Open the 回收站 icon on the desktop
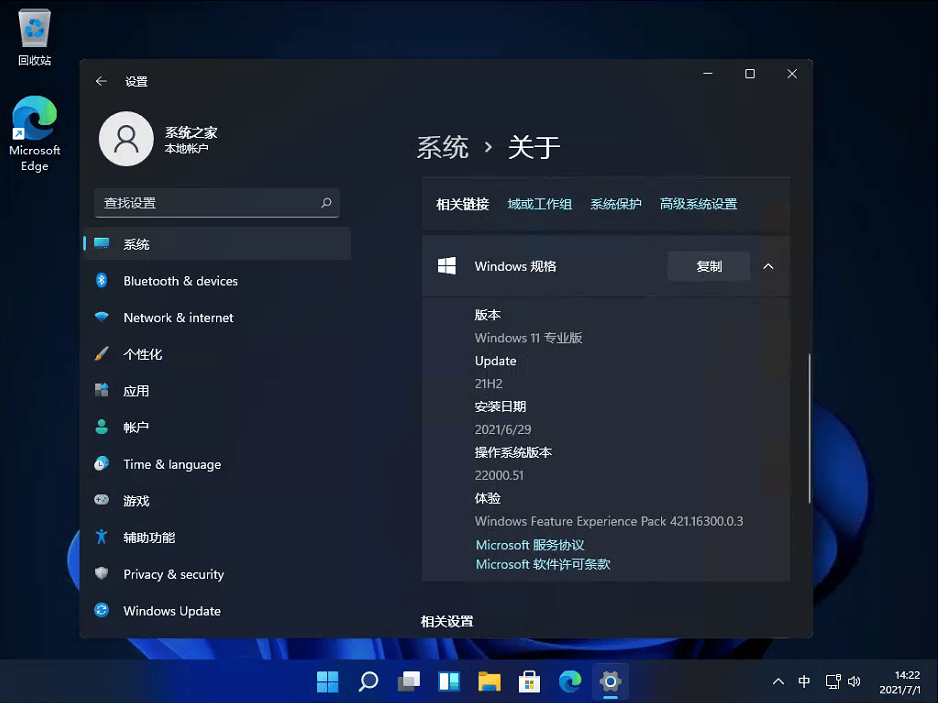939x703 pixels. coord(33,30)
